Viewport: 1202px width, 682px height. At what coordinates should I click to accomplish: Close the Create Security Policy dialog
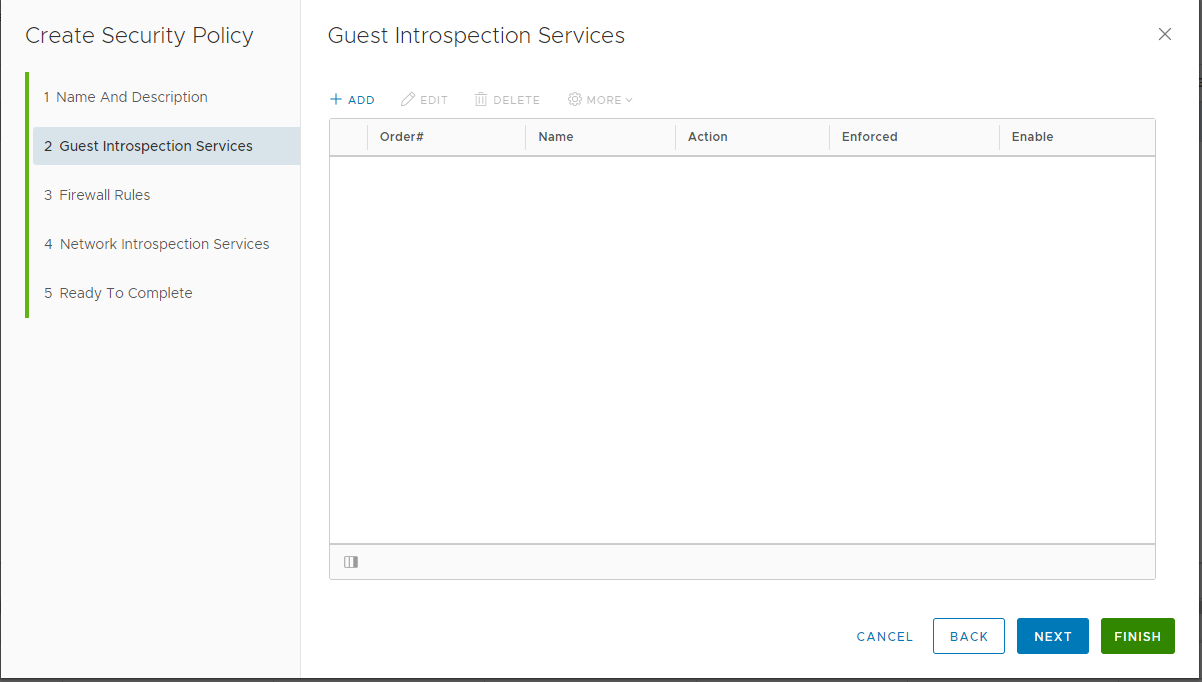(x=1164, y=34)
